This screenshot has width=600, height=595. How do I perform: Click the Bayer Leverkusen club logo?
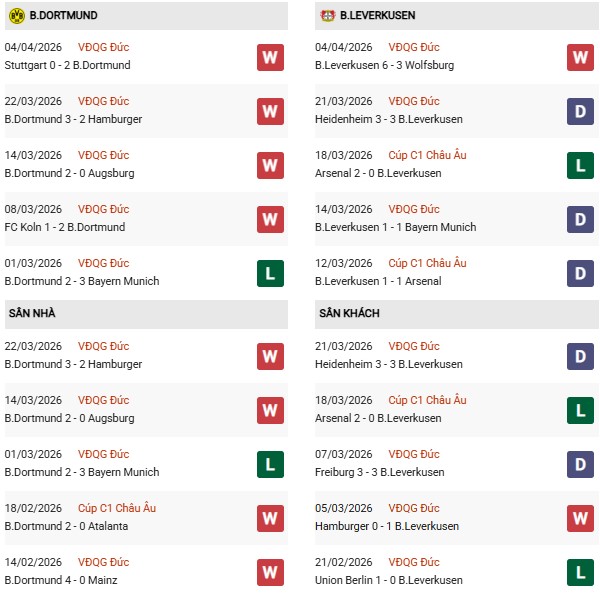pyautogui.click(x=327, y=16)
